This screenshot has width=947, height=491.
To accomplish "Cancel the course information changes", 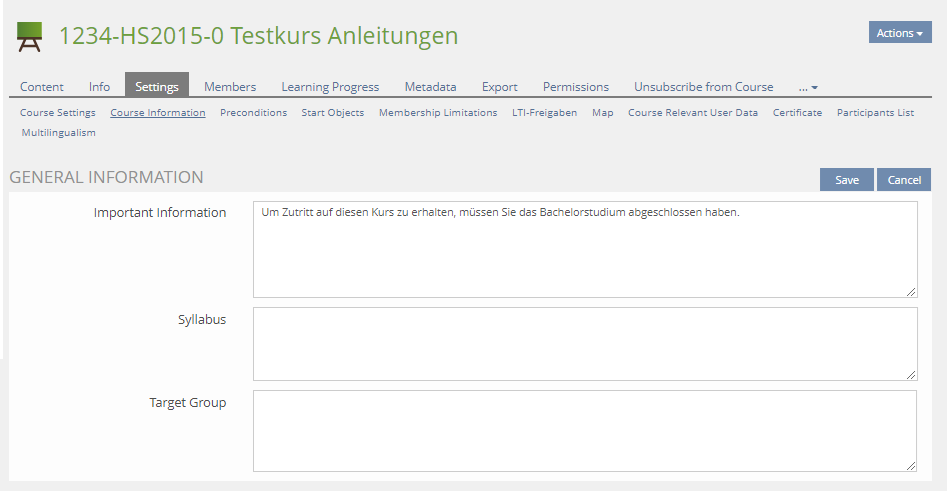I will point(904,180).
